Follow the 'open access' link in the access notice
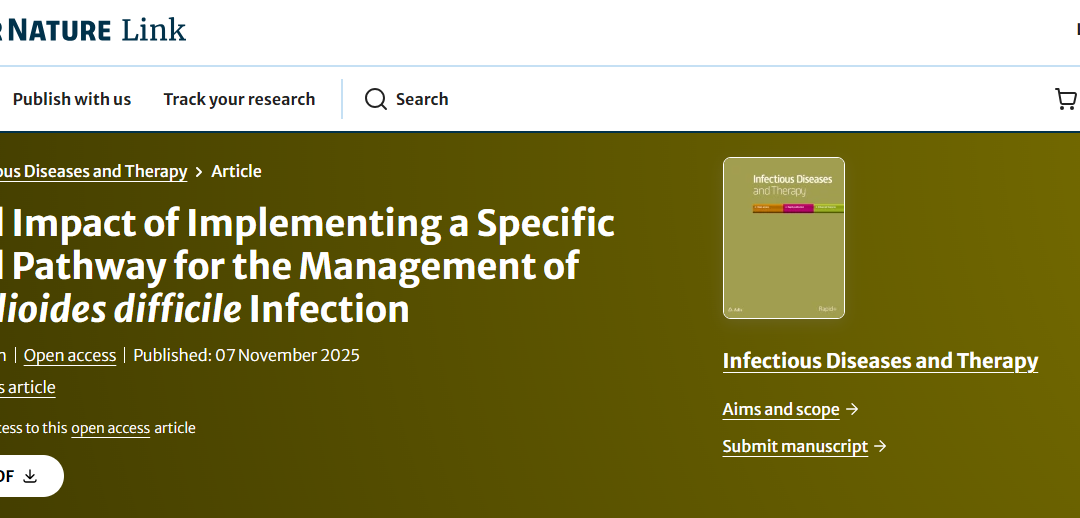This screenshot has width=1080, height=518. coord(110,428)
